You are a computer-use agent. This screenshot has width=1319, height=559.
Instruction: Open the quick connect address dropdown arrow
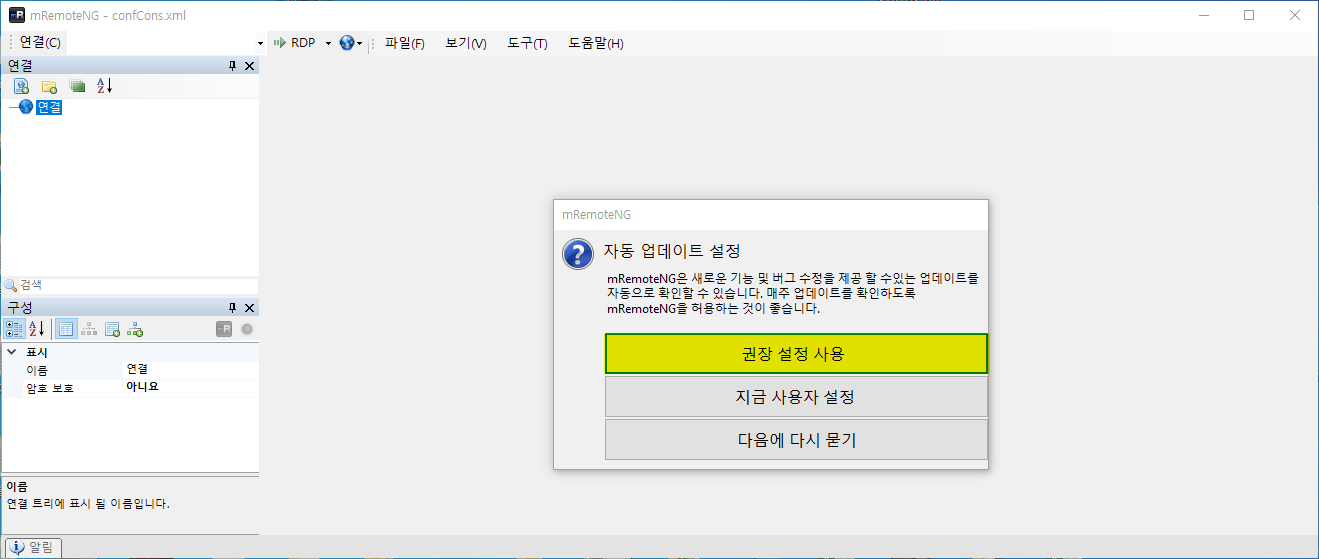pyautogui.click(x=261, y=43)
